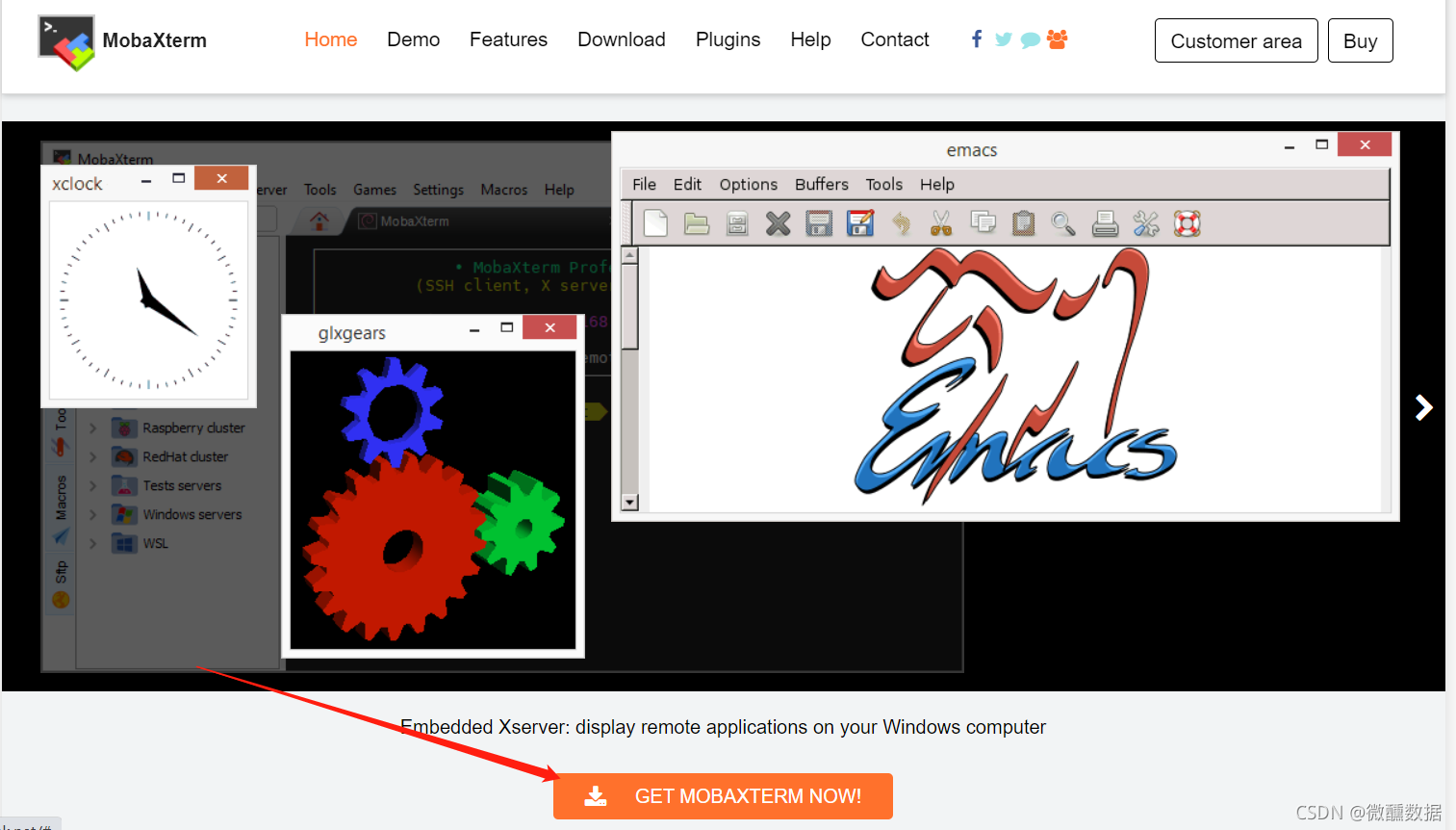Open the Contact navigation link

(x=895, y=39)
